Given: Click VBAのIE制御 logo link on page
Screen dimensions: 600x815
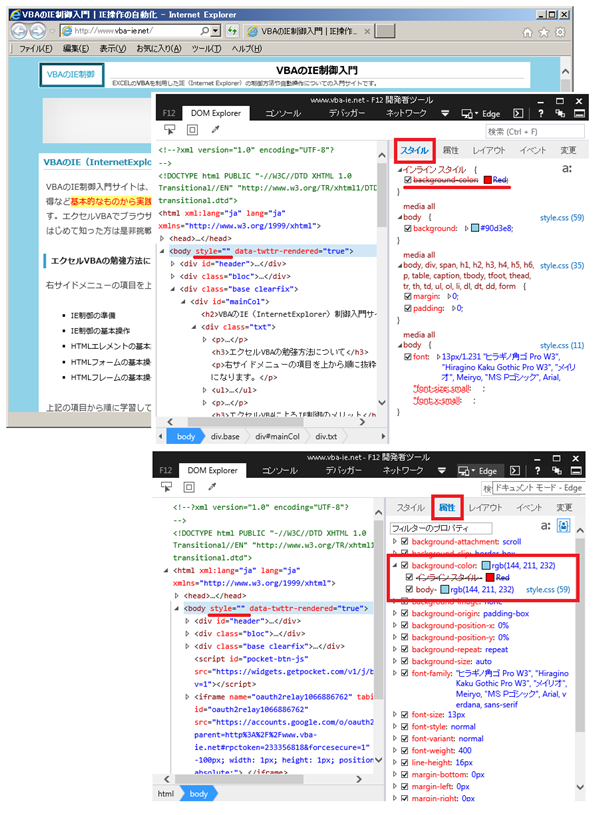Looking at the screenshot, I should click(72, 74).
